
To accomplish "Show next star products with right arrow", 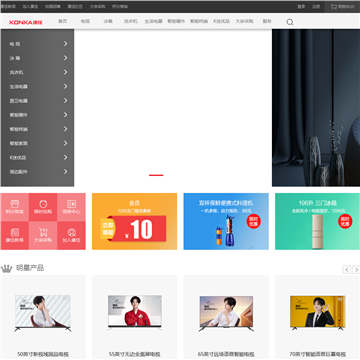I will [356, 269].
